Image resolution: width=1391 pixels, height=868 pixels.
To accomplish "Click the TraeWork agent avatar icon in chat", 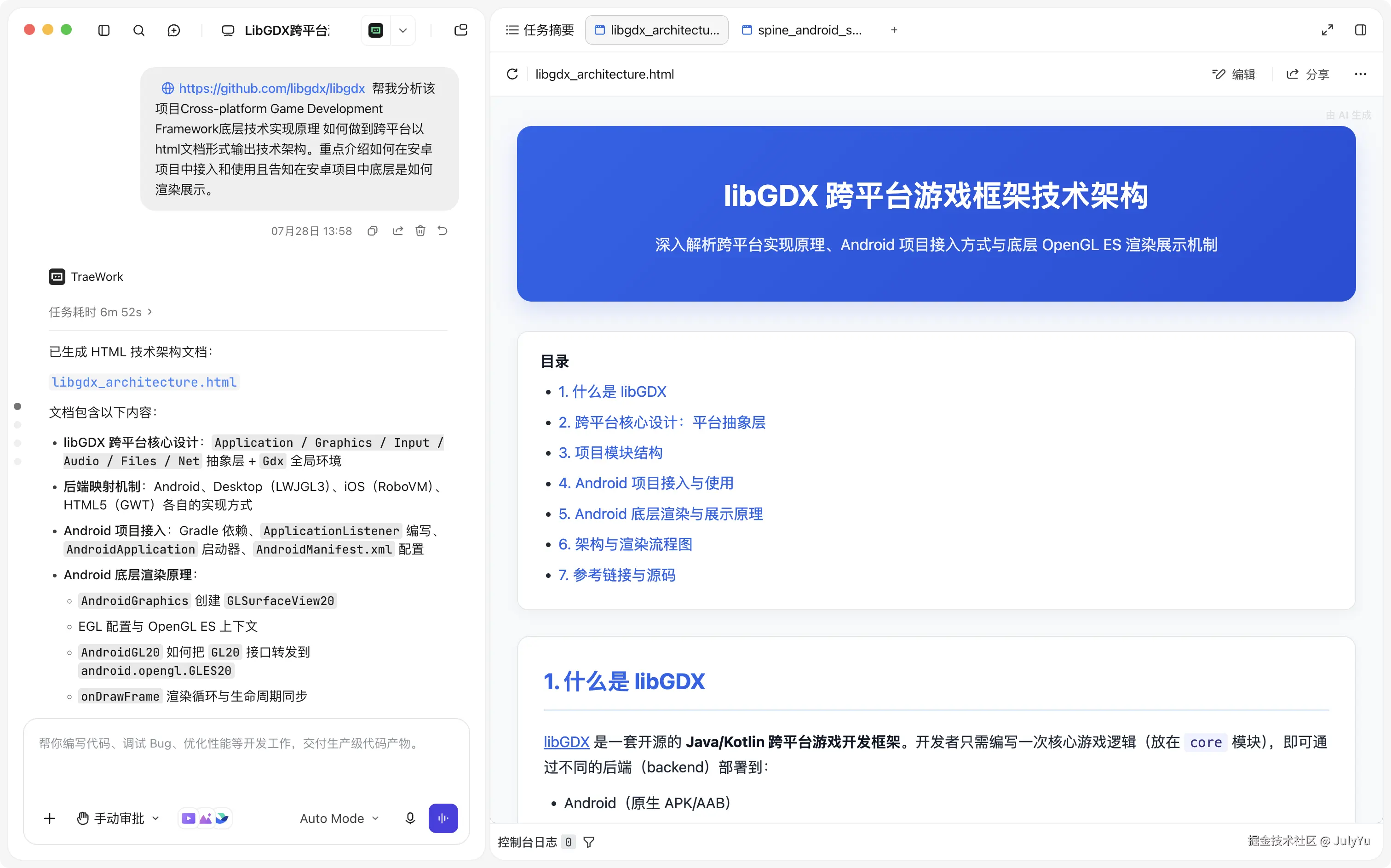I will (57, 277).
